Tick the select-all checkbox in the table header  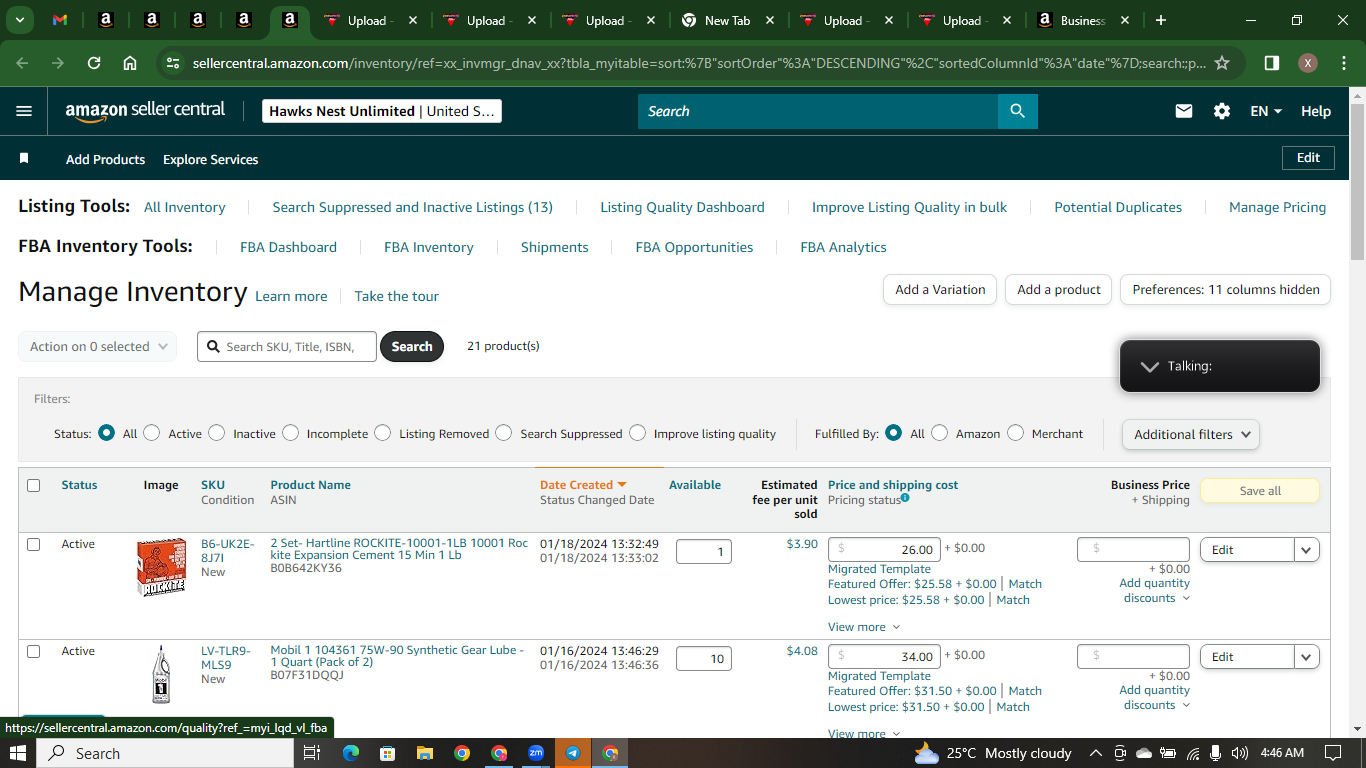pos(34,485)
